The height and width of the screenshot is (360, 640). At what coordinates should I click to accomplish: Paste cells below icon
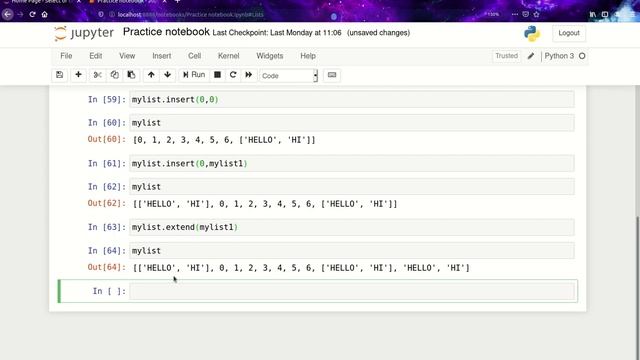(131, 75)
